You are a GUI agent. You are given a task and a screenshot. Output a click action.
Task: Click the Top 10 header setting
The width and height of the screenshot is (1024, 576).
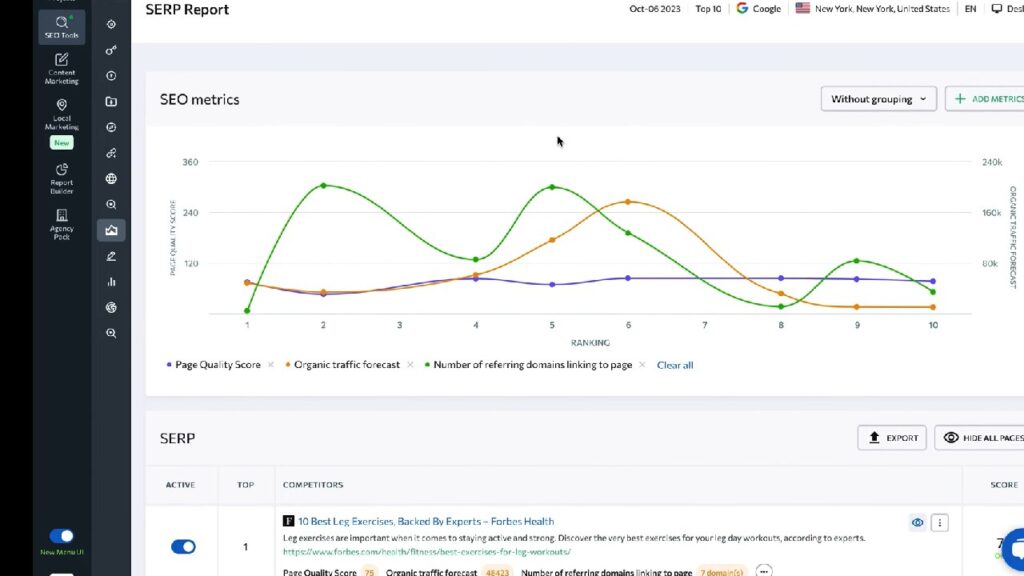[x=708, y=8]
